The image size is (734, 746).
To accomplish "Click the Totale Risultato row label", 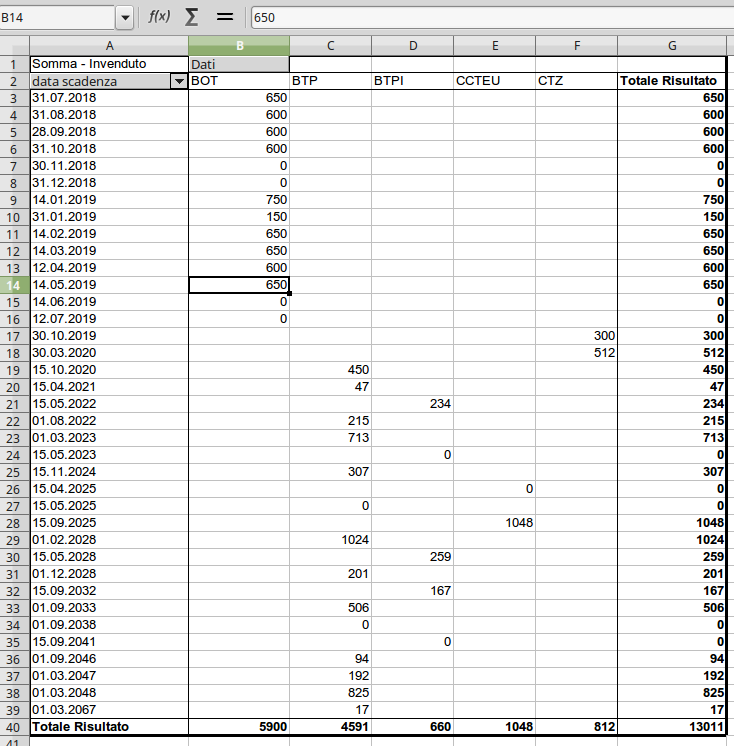I will [x=109, y=726].
